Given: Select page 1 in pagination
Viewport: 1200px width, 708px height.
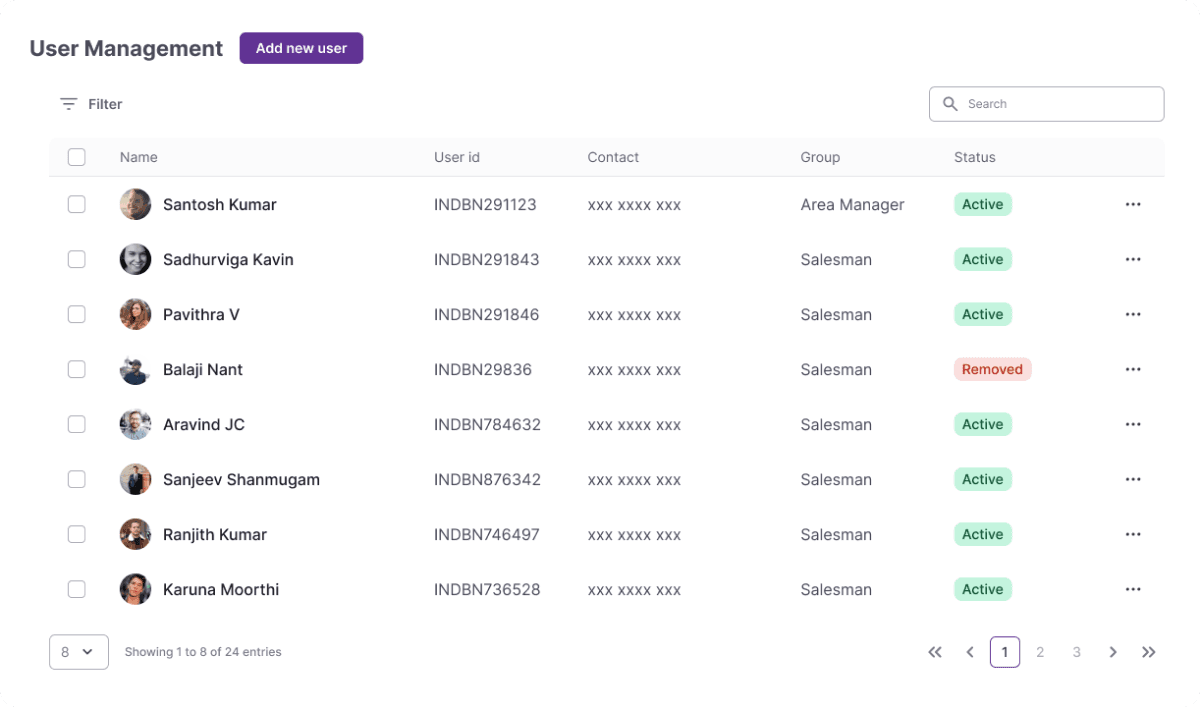Looking at the screenshot, I should [1005, 652].
